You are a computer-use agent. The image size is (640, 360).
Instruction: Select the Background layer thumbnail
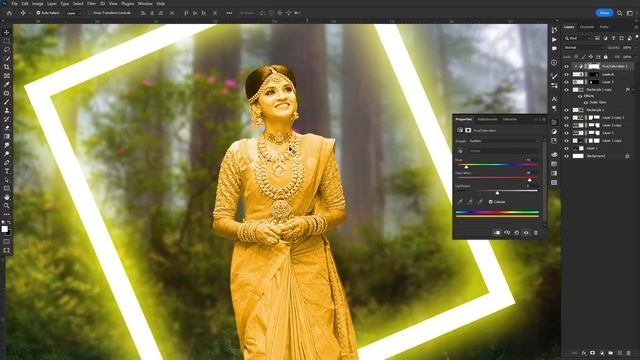tap(578, 156)
